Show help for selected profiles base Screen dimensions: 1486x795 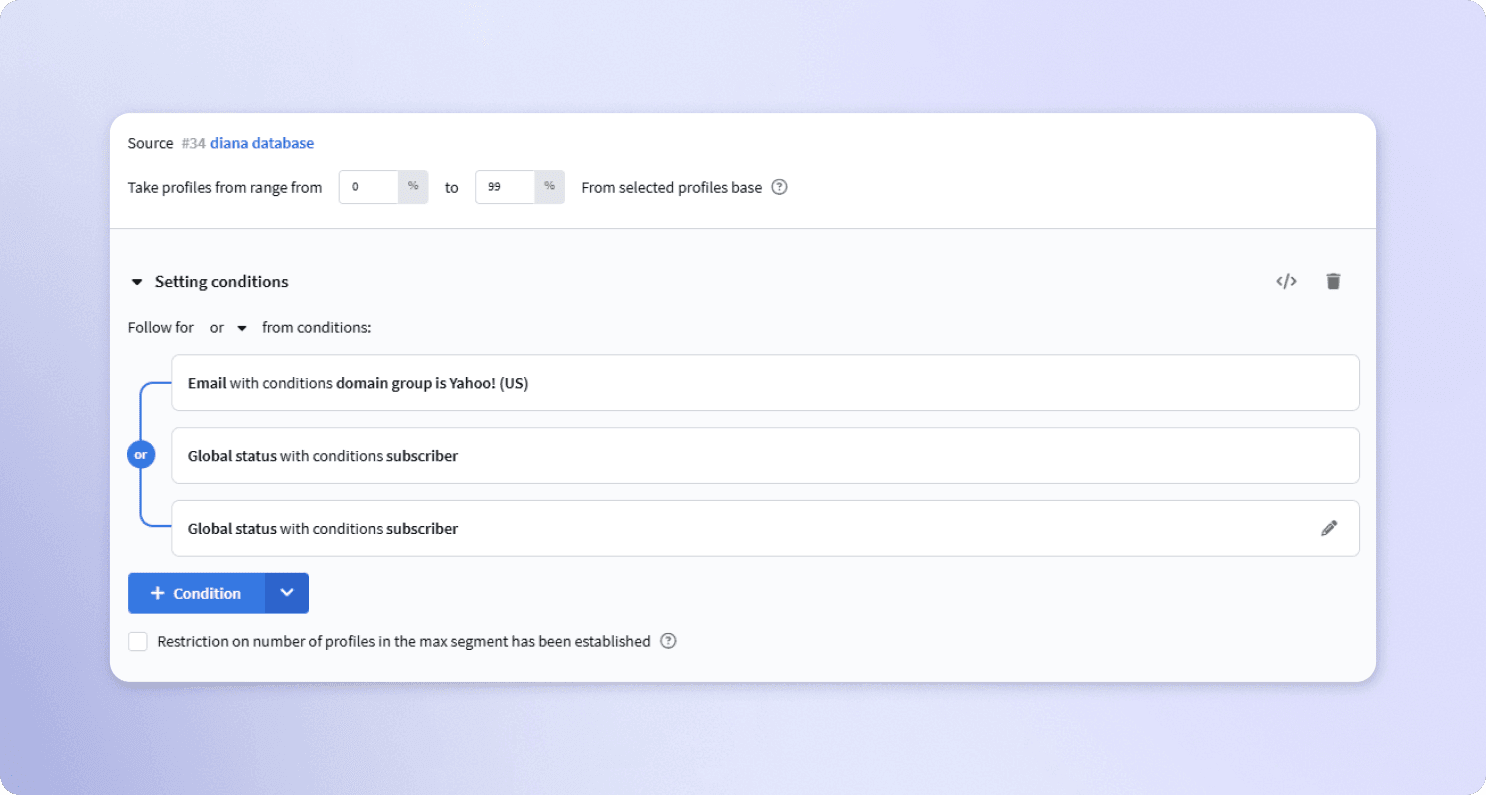[780, 187]
